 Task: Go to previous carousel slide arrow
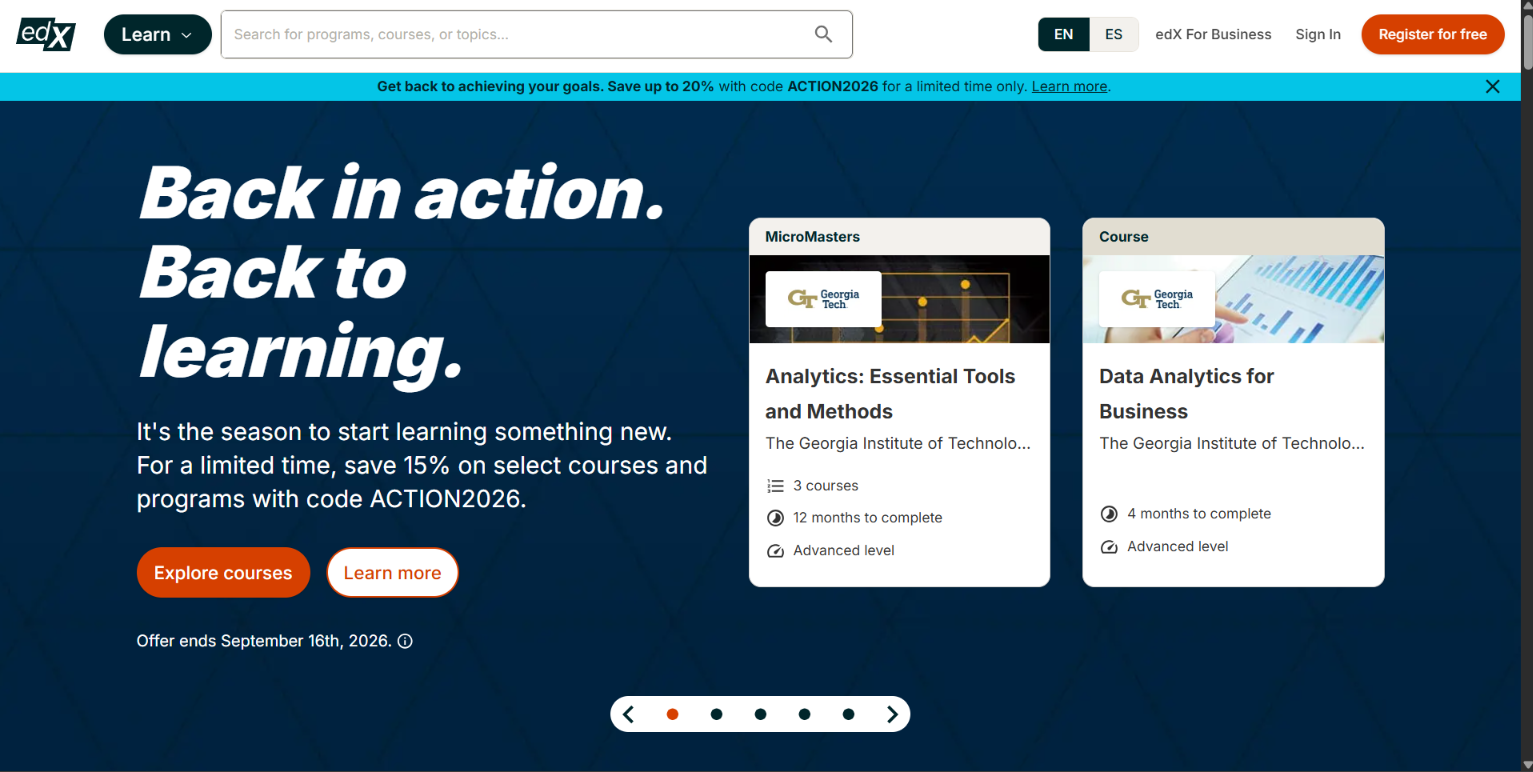coord(629,714)
